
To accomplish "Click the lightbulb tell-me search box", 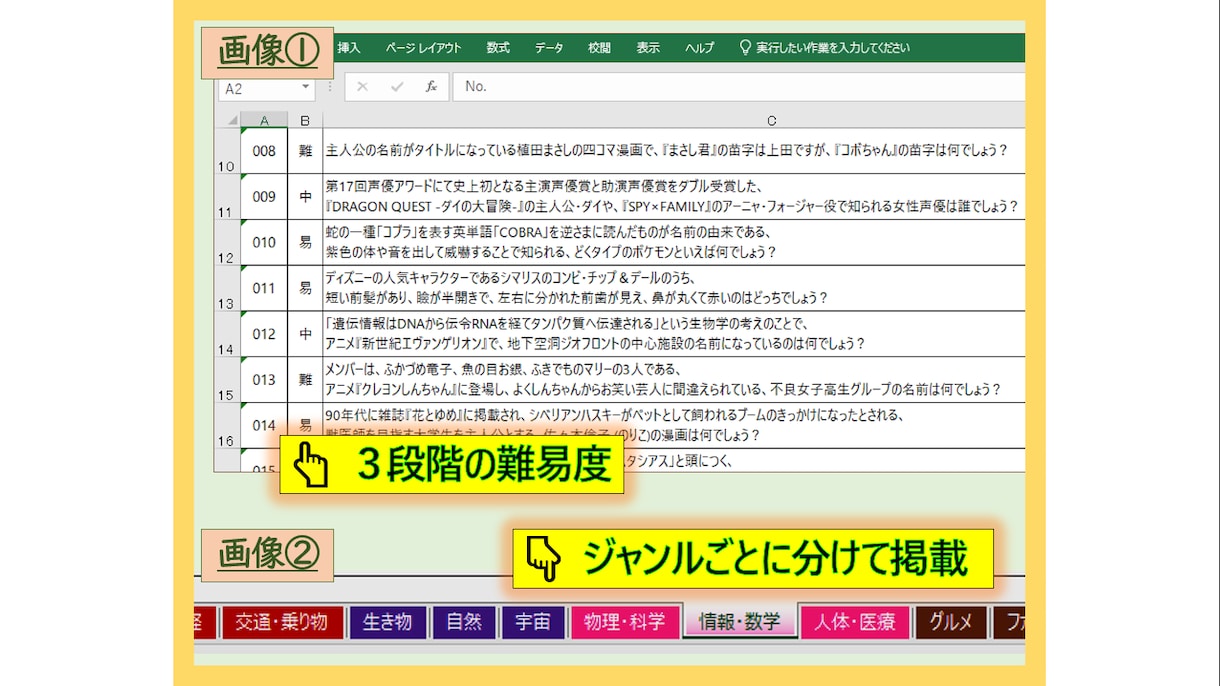I will [824, 48].
